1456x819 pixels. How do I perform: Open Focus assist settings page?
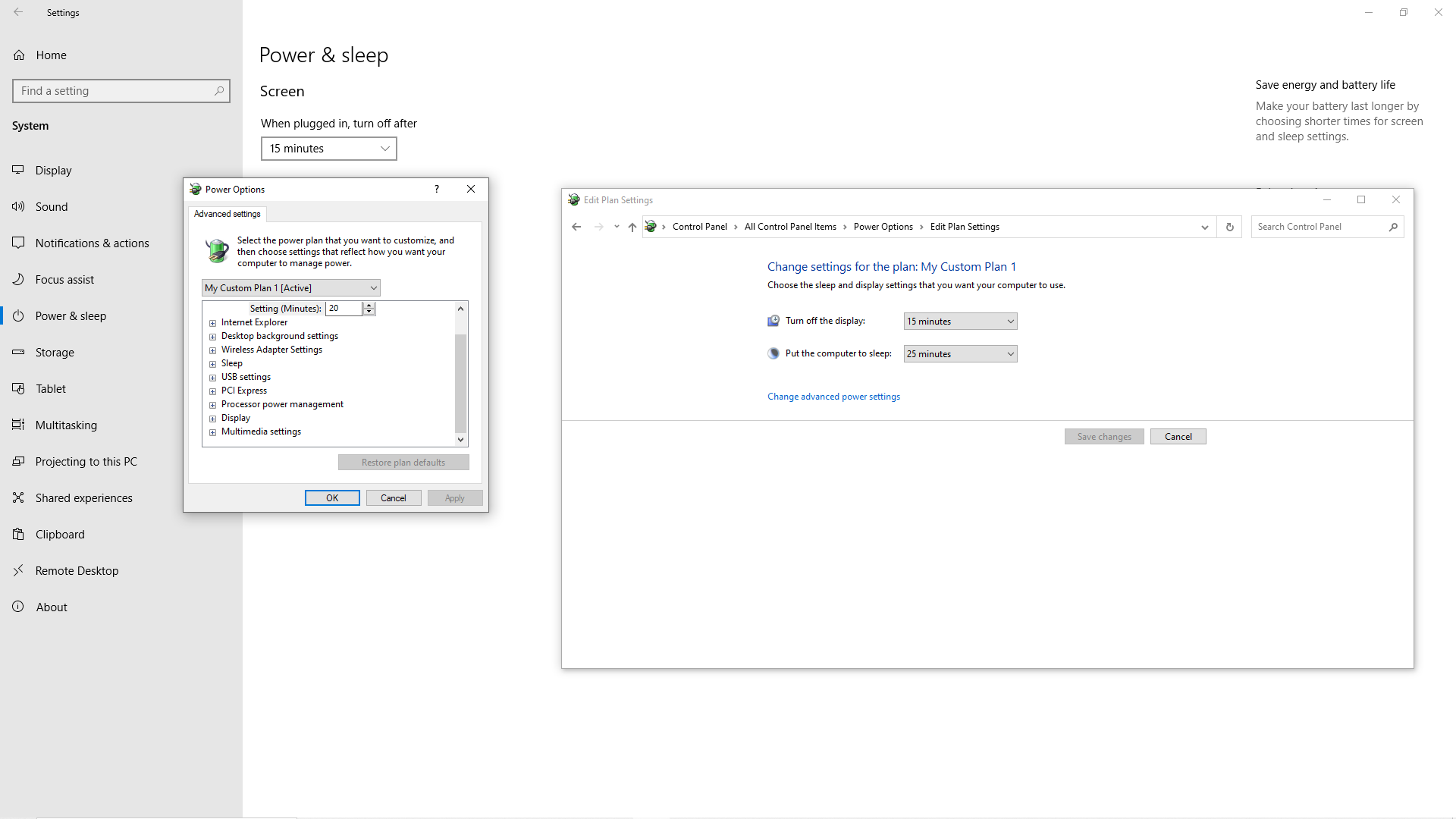point(64,280)
